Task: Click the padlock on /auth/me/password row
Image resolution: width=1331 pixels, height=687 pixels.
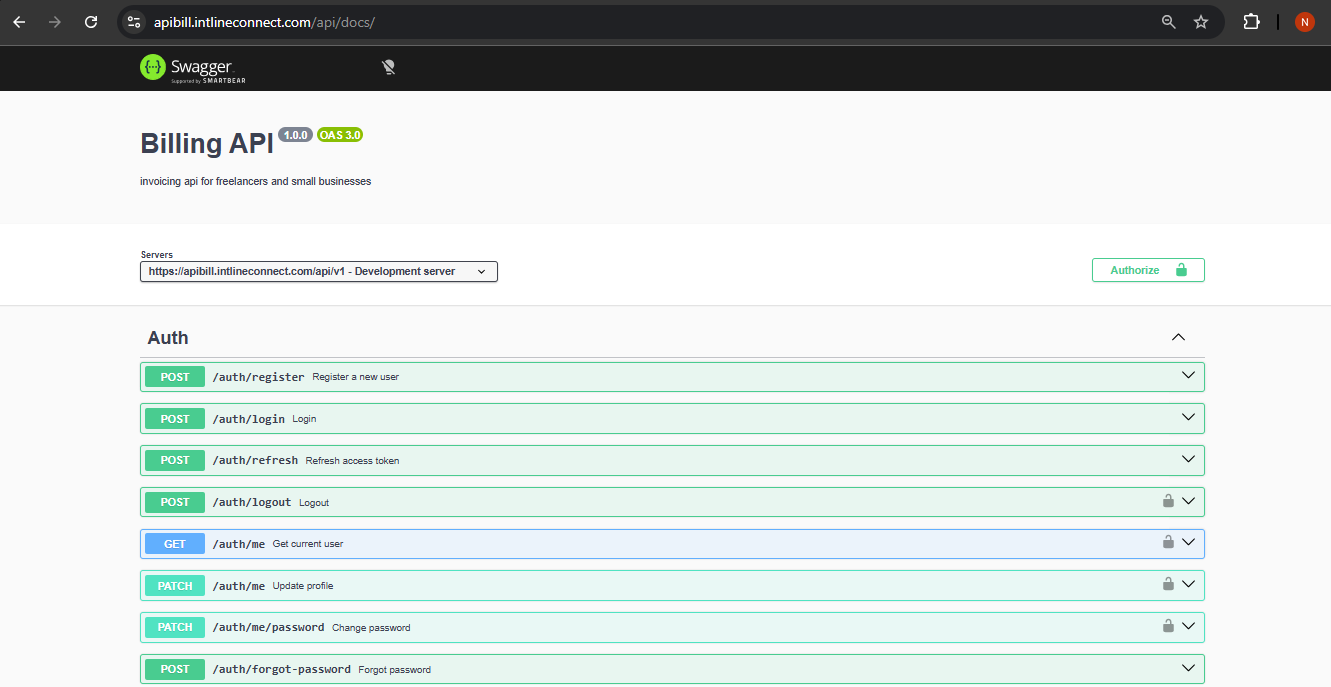Action: coord(1167,626)
